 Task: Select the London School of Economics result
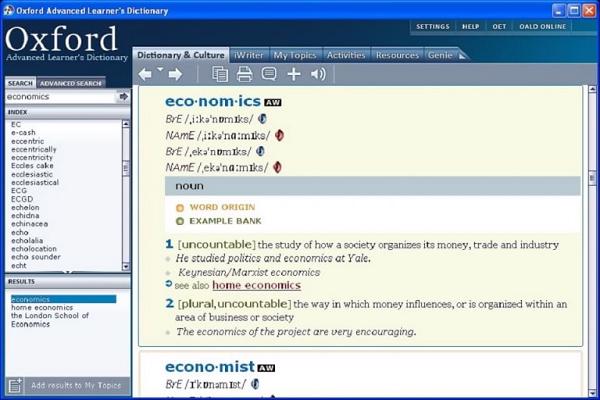(50, 320)
